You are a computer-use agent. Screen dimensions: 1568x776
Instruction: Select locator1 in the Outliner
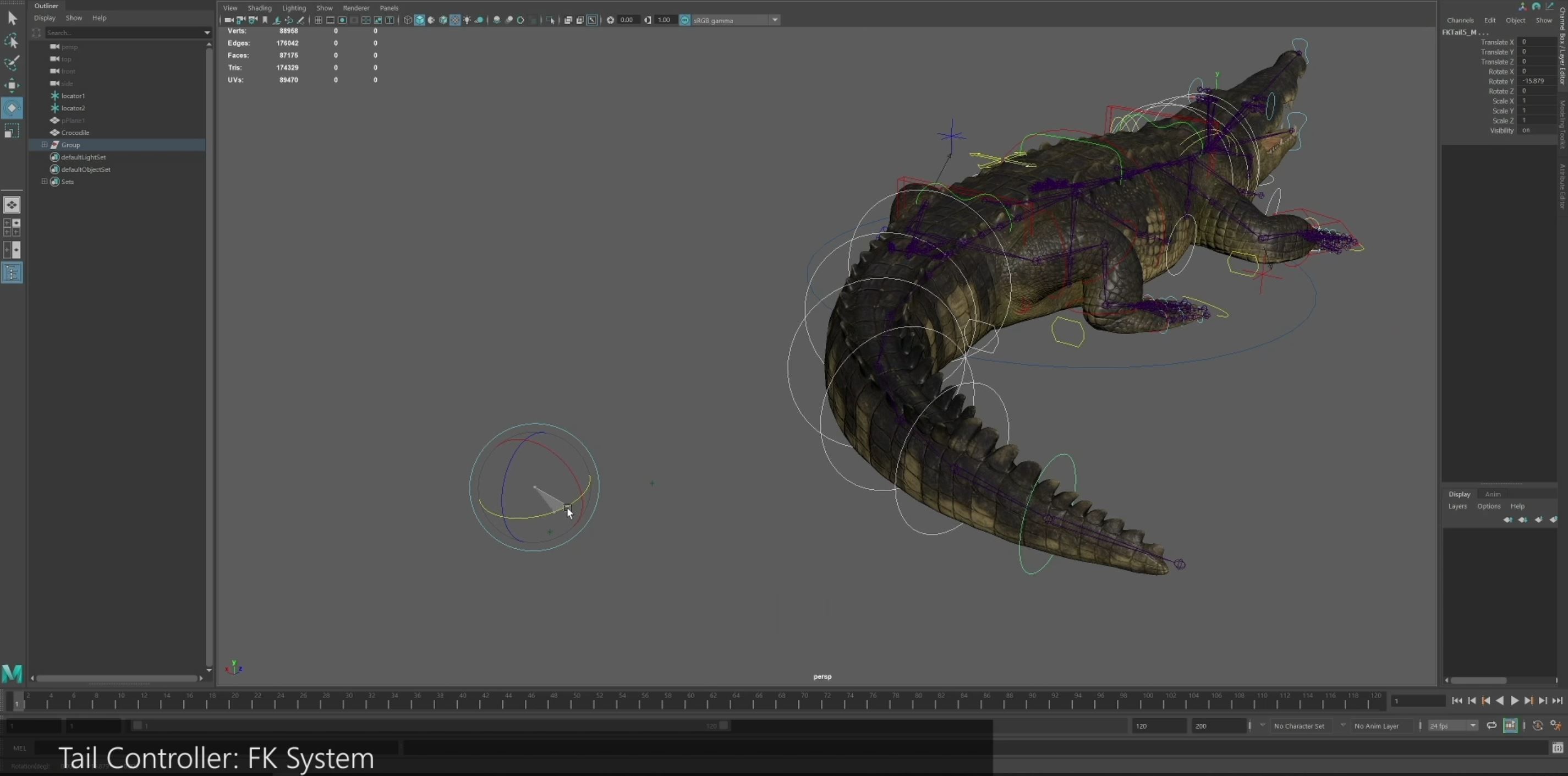coord(73,96)
